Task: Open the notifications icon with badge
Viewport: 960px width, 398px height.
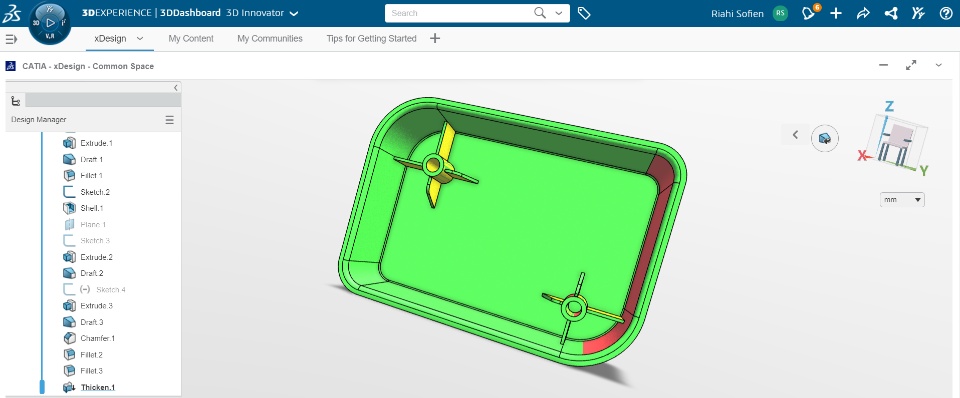Action: pyautogui.click(x=810, y=12)
